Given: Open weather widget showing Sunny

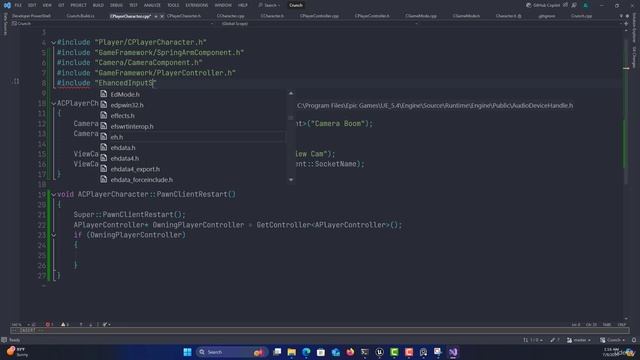Looking at the screenshot, I should [x=17, y=352].
